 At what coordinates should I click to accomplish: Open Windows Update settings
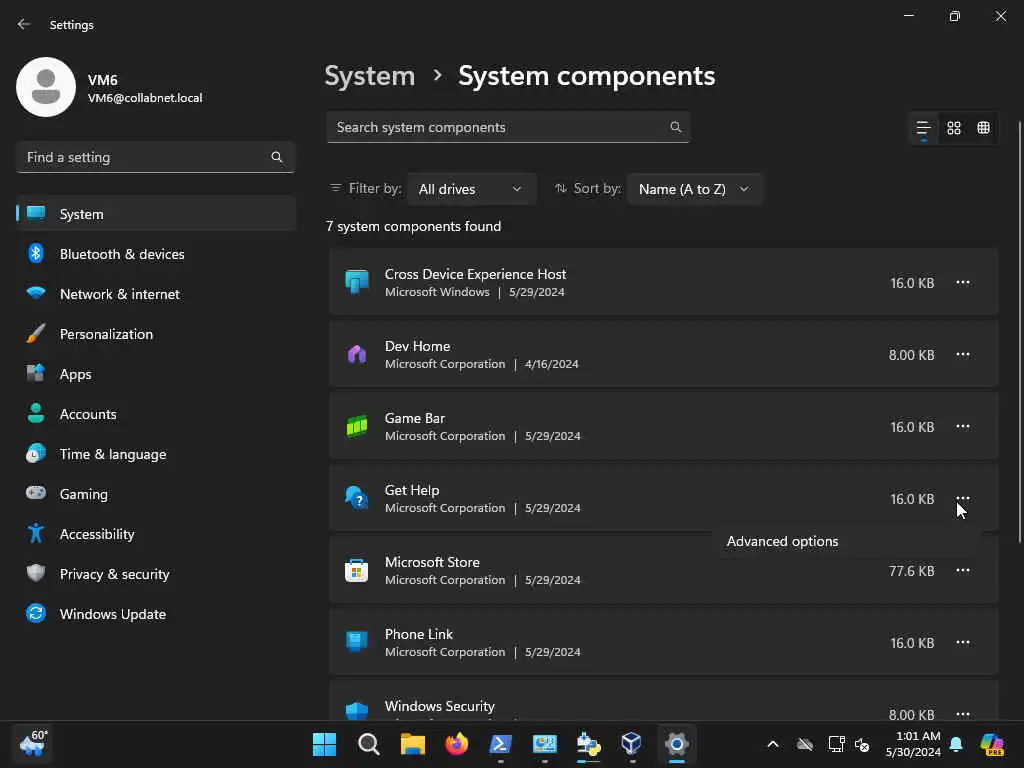155,614
